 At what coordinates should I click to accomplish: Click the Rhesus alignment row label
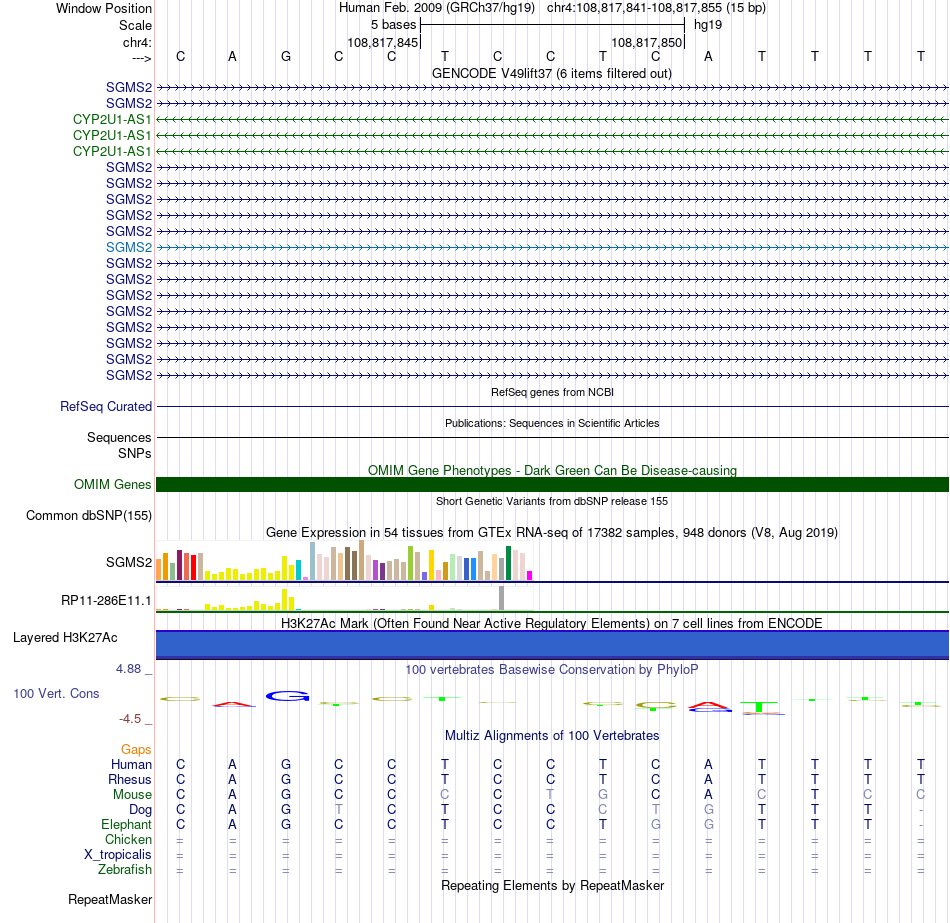130,779
